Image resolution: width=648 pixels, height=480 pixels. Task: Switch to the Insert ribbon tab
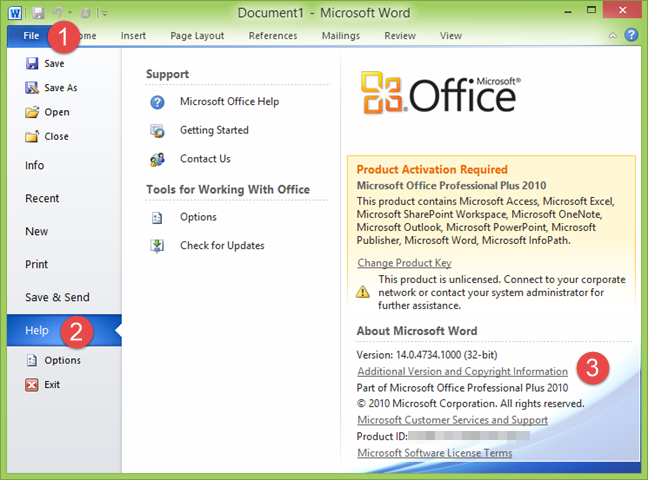click(x=133, y=36)
